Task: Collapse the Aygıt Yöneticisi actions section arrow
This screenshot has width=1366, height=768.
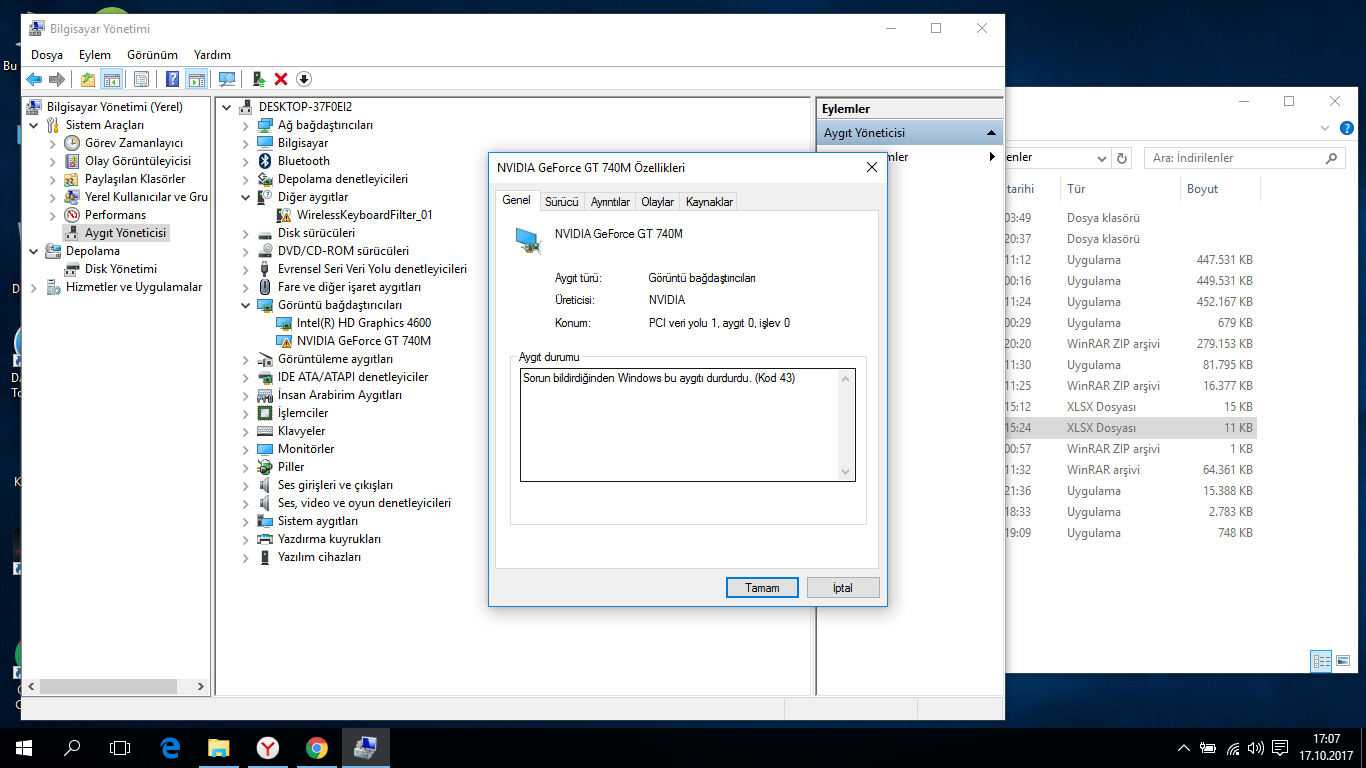Action: (991, 132)
